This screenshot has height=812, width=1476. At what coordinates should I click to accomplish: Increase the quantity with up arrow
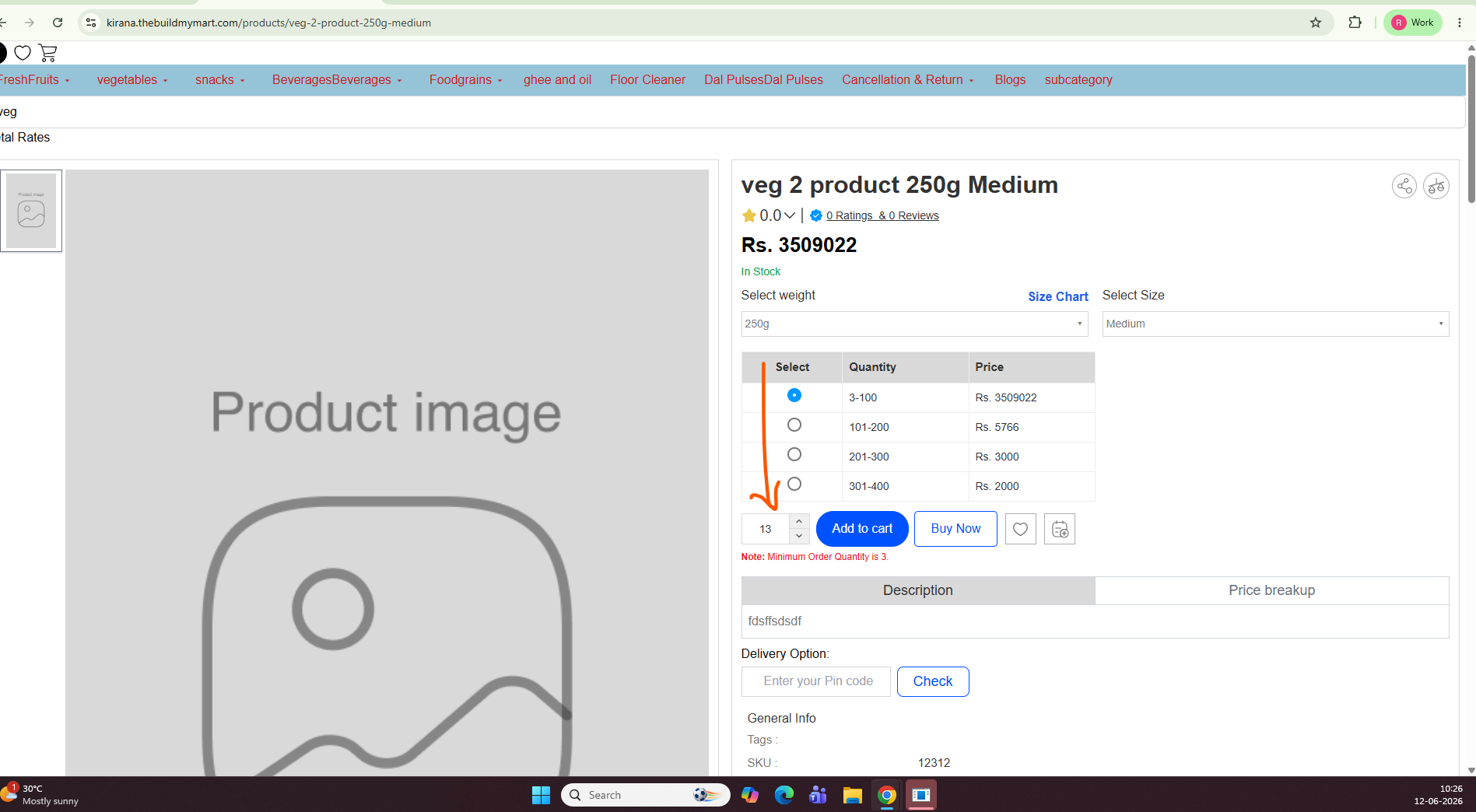click(798, 521)
